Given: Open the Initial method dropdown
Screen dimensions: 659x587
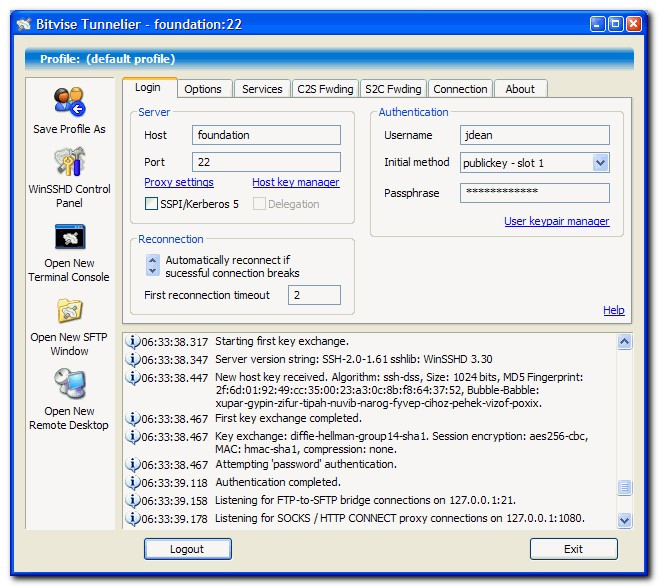Looking at the screenshot, I should tap(600, 163).
